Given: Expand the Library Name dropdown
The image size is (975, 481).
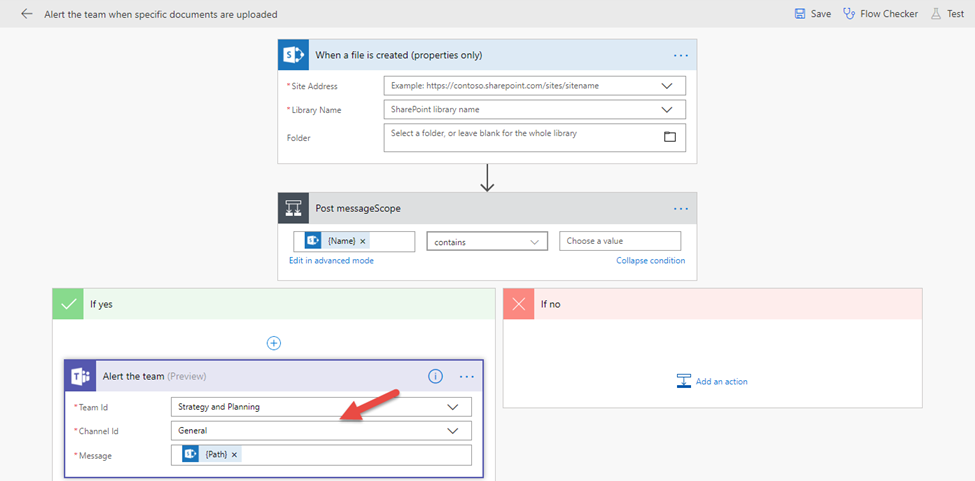Looking at the screenshot, I should [x=667, y=110].
